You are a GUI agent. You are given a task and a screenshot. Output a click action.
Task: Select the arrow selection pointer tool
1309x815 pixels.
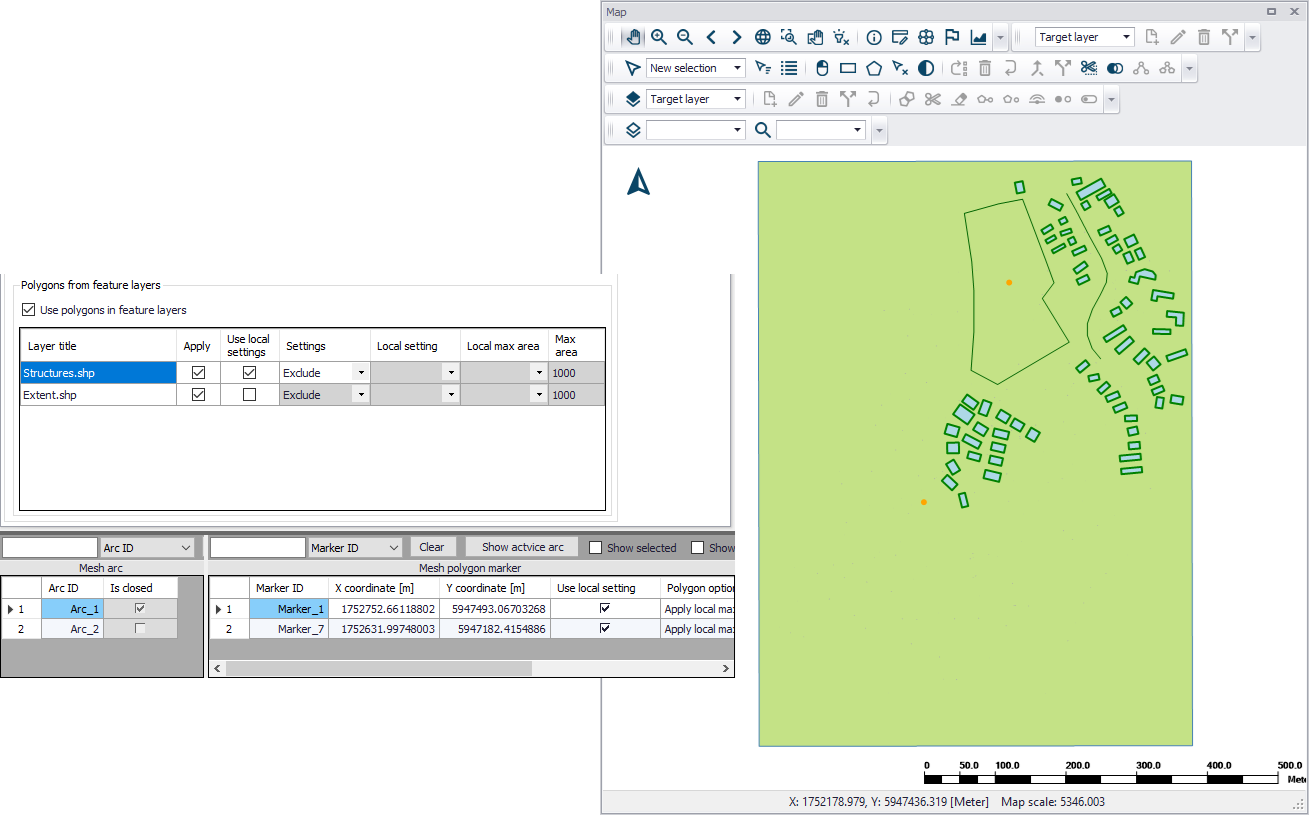633,68
